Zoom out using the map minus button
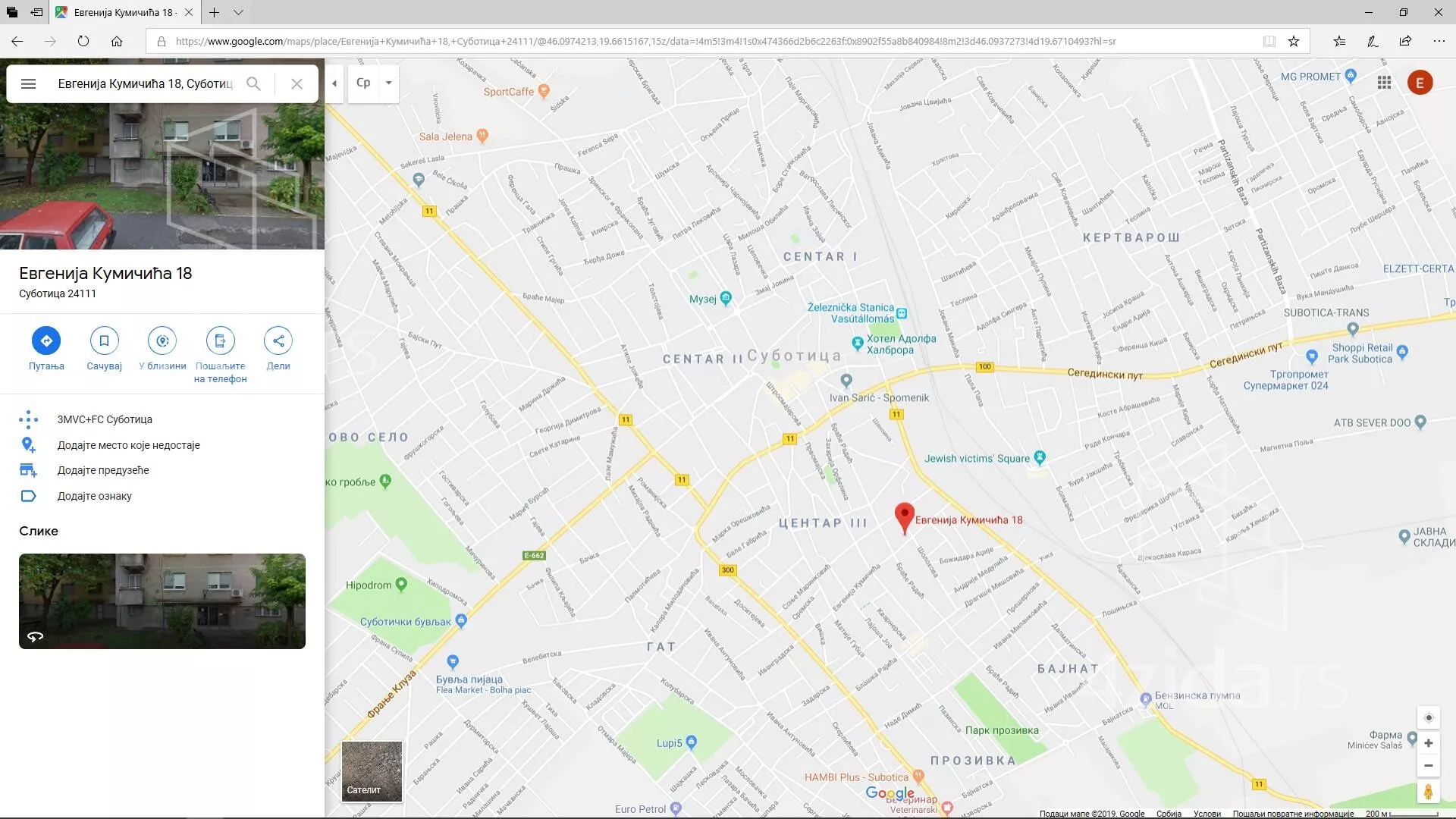Image resolution: width=1456 pixels, height=819 pixels. coord(1428,766)
